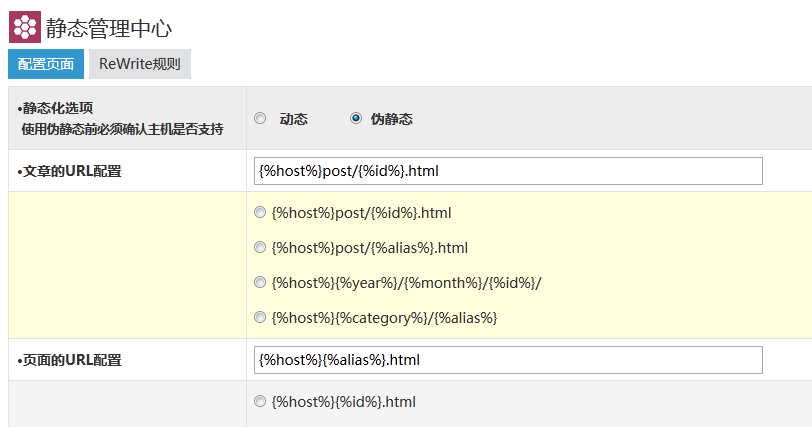Click the 静态化选项 row label
812x427 pixels.
61,108
